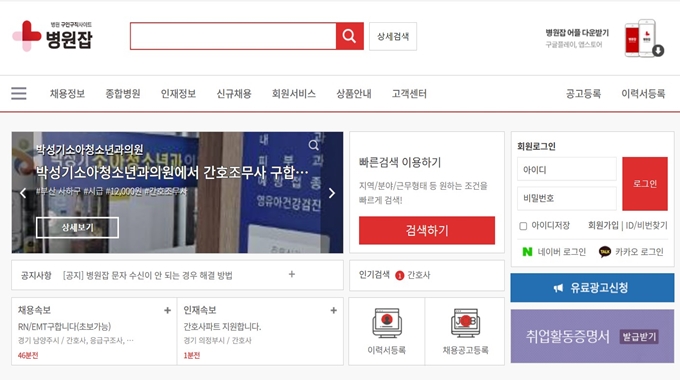This screenshot has width=680, height=380.
Task: Click 공고등록 in the navigation
Action: [583, 94]
